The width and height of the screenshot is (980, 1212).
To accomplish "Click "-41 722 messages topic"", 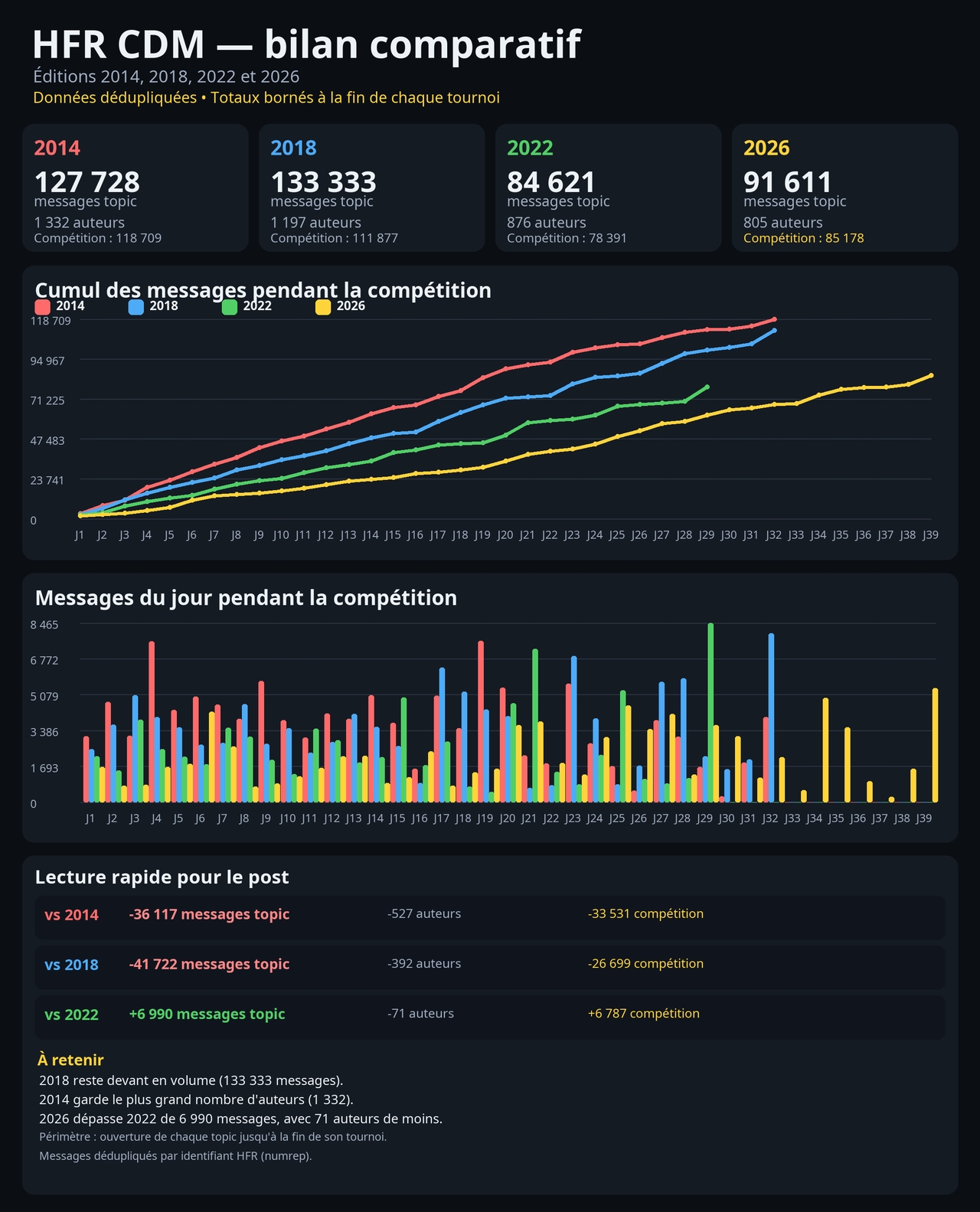I will pyautogui.click(x=209, y=964).
